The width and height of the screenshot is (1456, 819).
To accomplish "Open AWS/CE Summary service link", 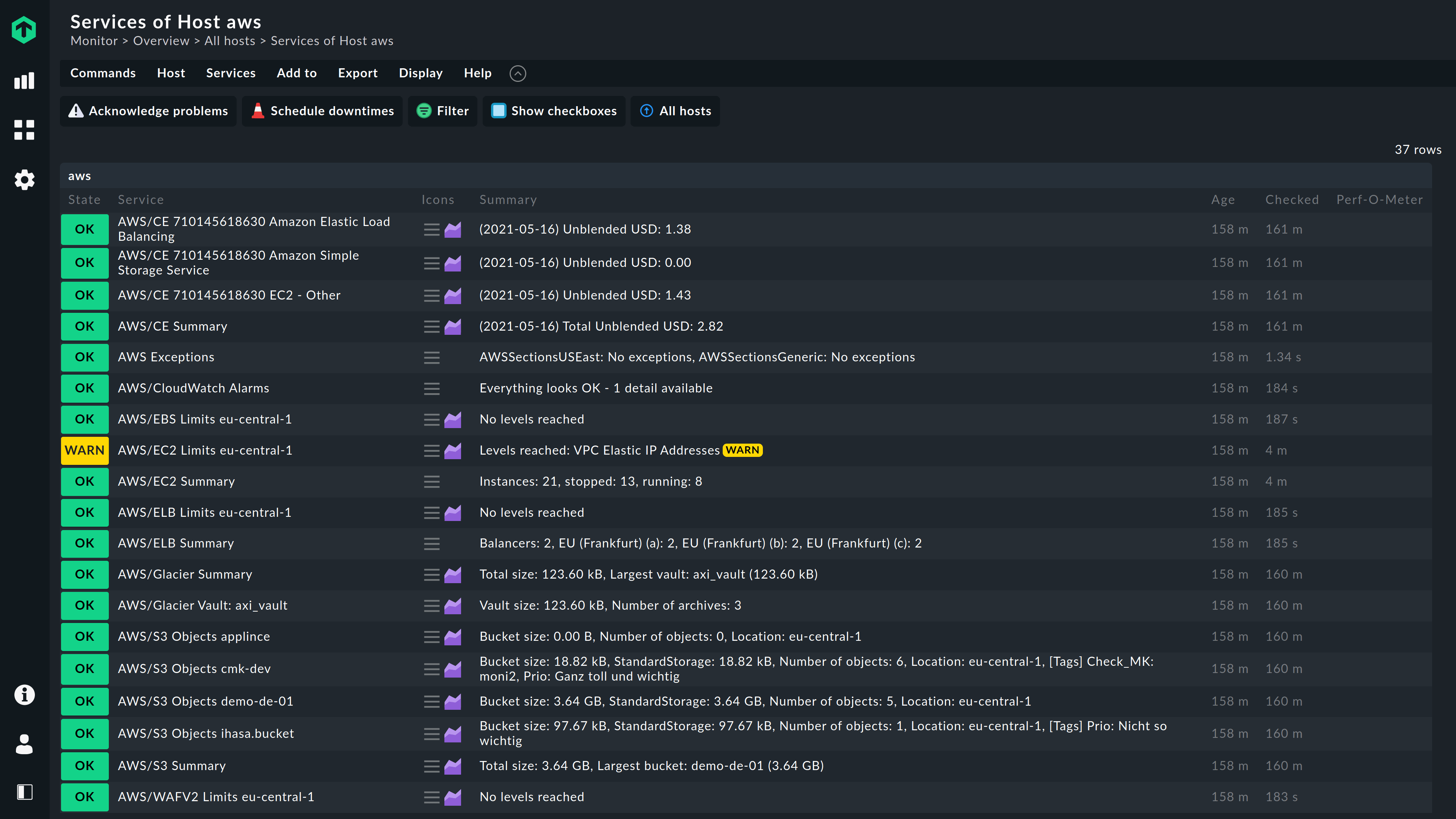I will point(173,327).
